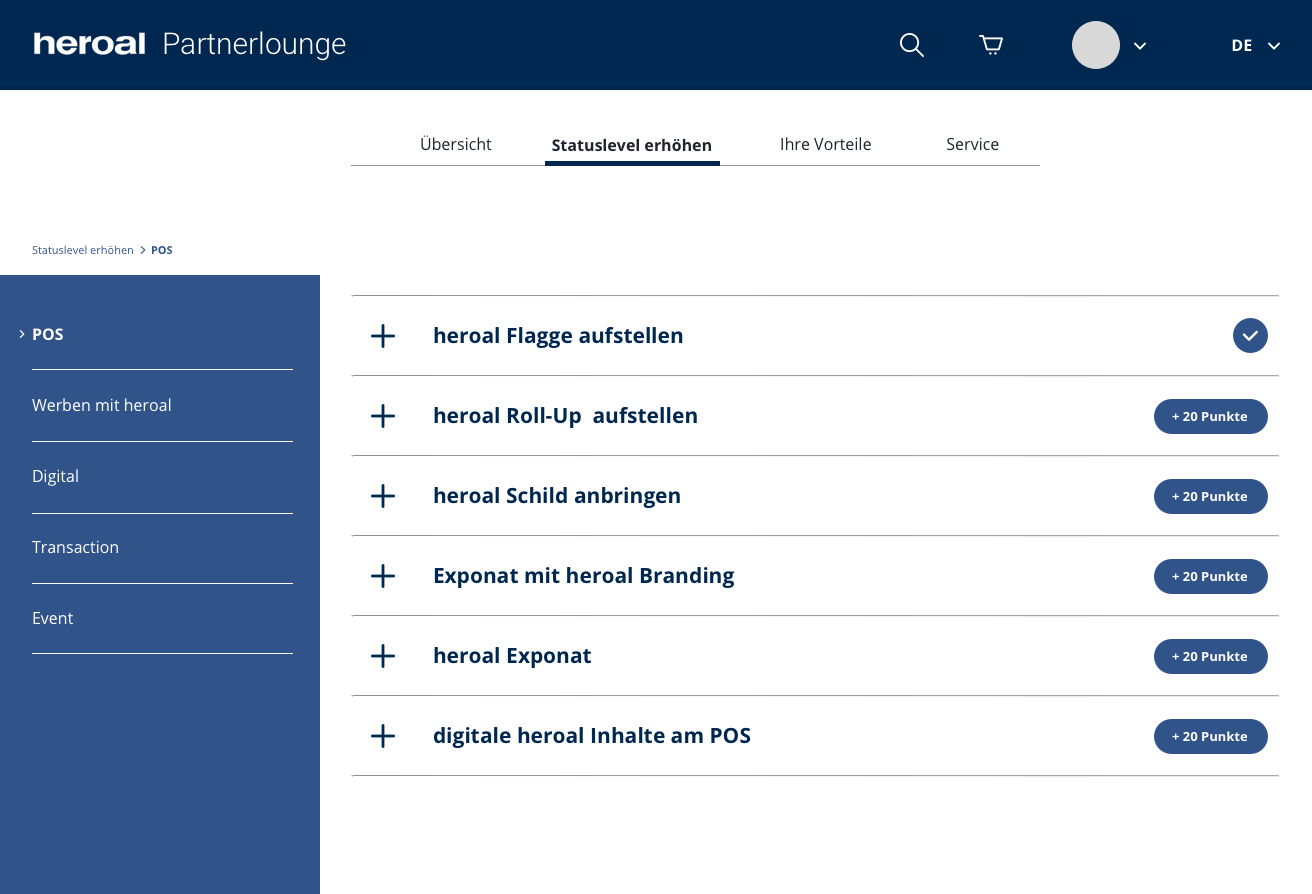Expand heroal Schild anbringen plus icon

tap(383, 496)
